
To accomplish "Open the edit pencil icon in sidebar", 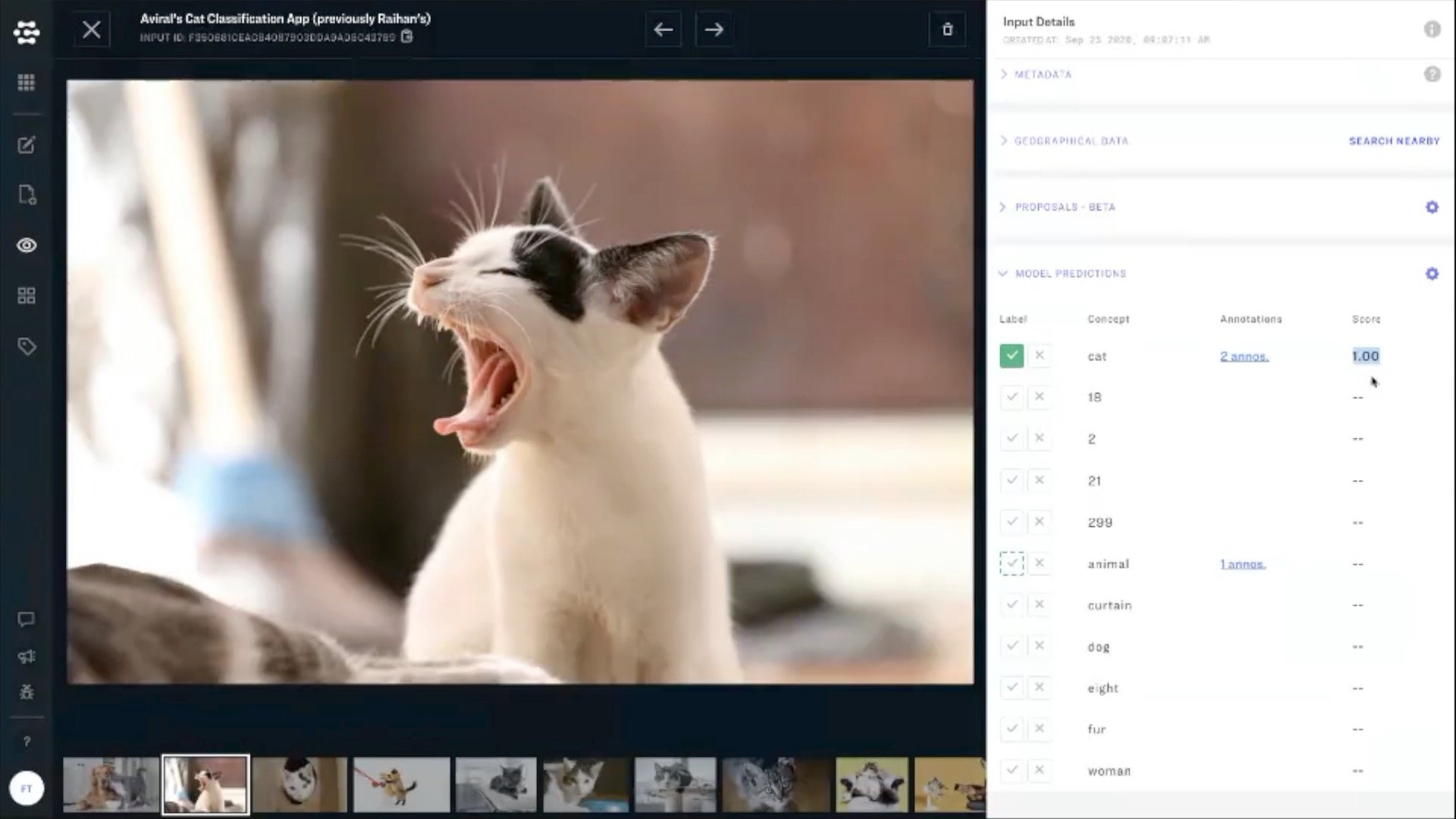I will click(27, 145).
